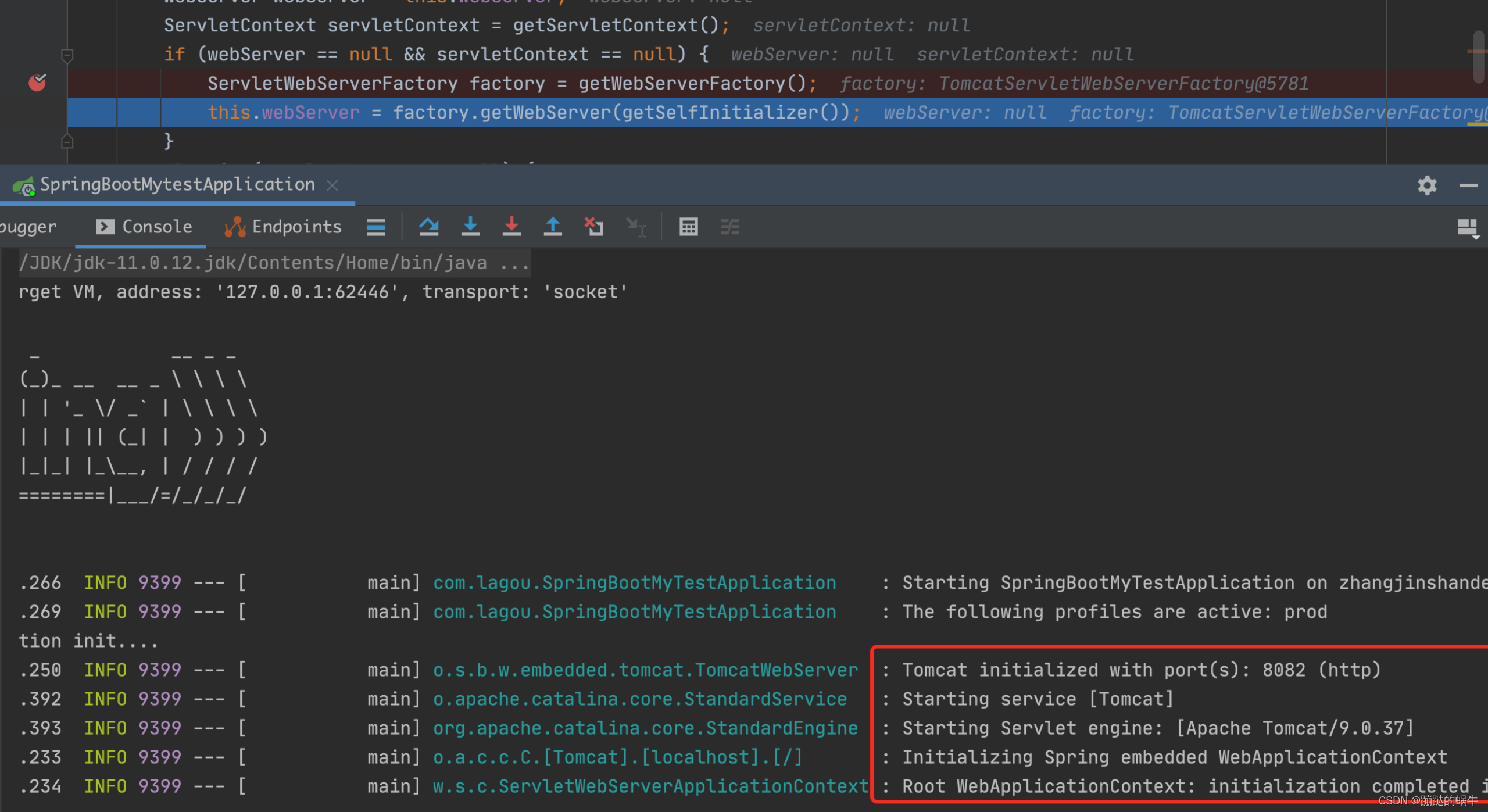Click the Step Over debug icon
Viewport: 1488px width, 812px height.
coord(429,226)
